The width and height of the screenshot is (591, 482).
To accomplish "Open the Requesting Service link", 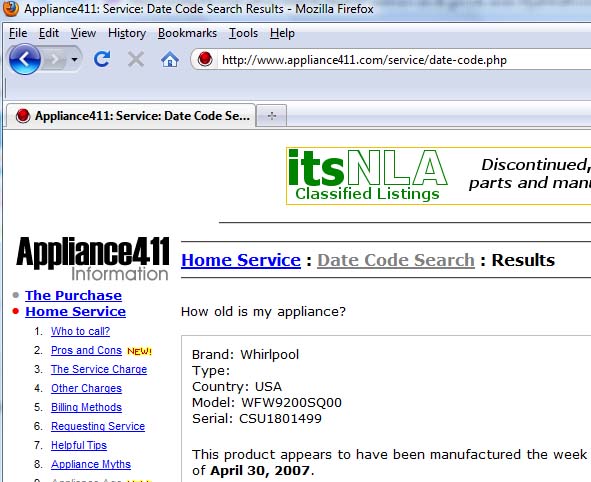I will [98, 426].
